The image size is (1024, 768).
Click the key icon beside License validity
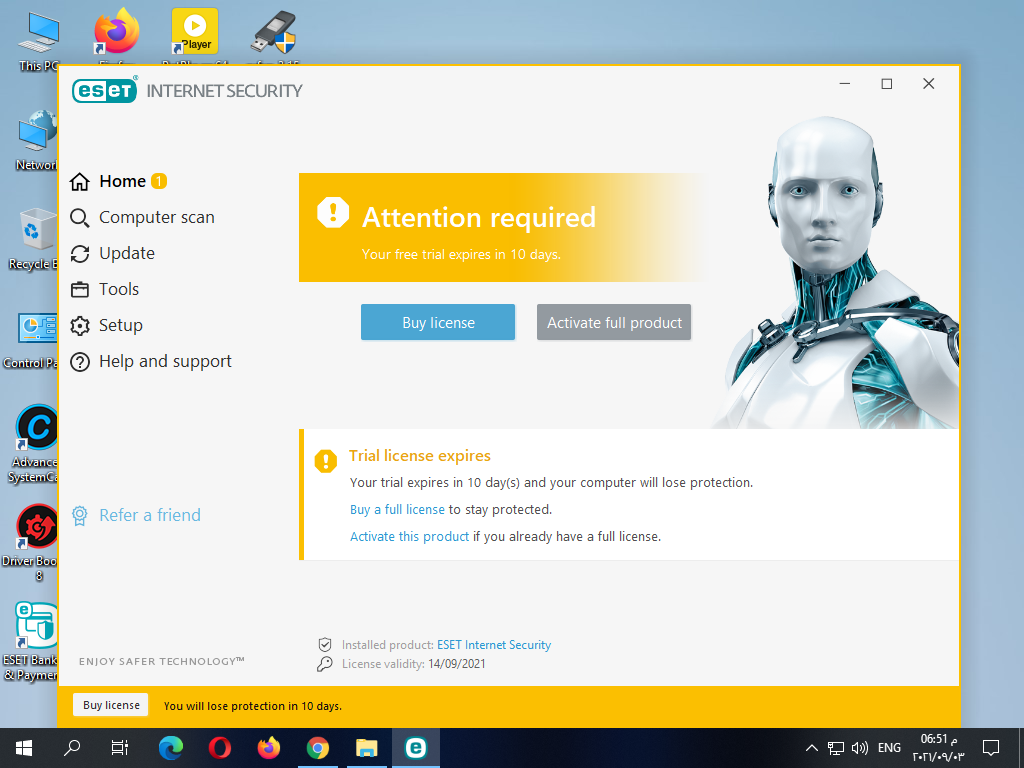coord(325,664)
